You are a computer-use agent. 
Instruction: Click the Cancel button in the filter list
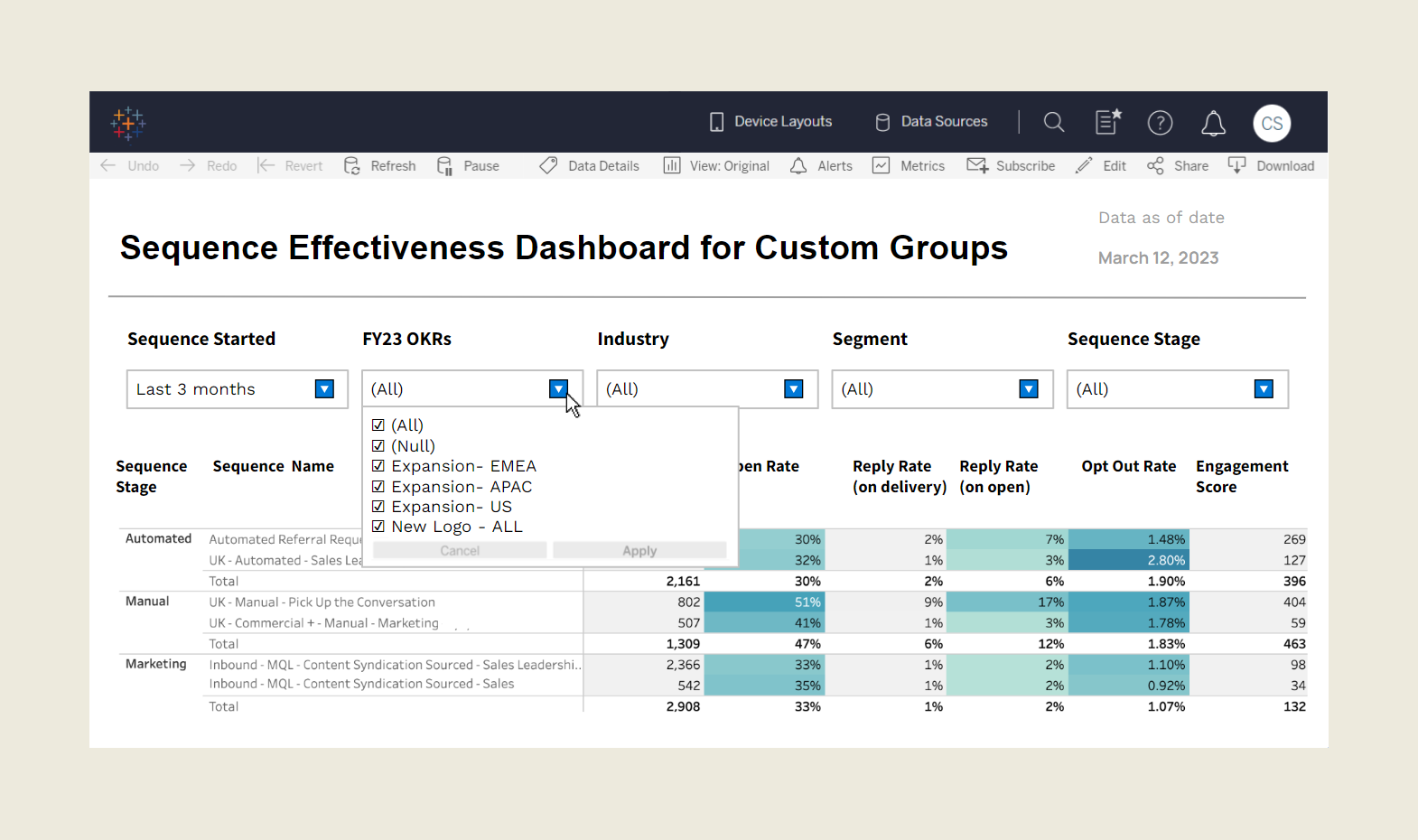click(460, 550)
